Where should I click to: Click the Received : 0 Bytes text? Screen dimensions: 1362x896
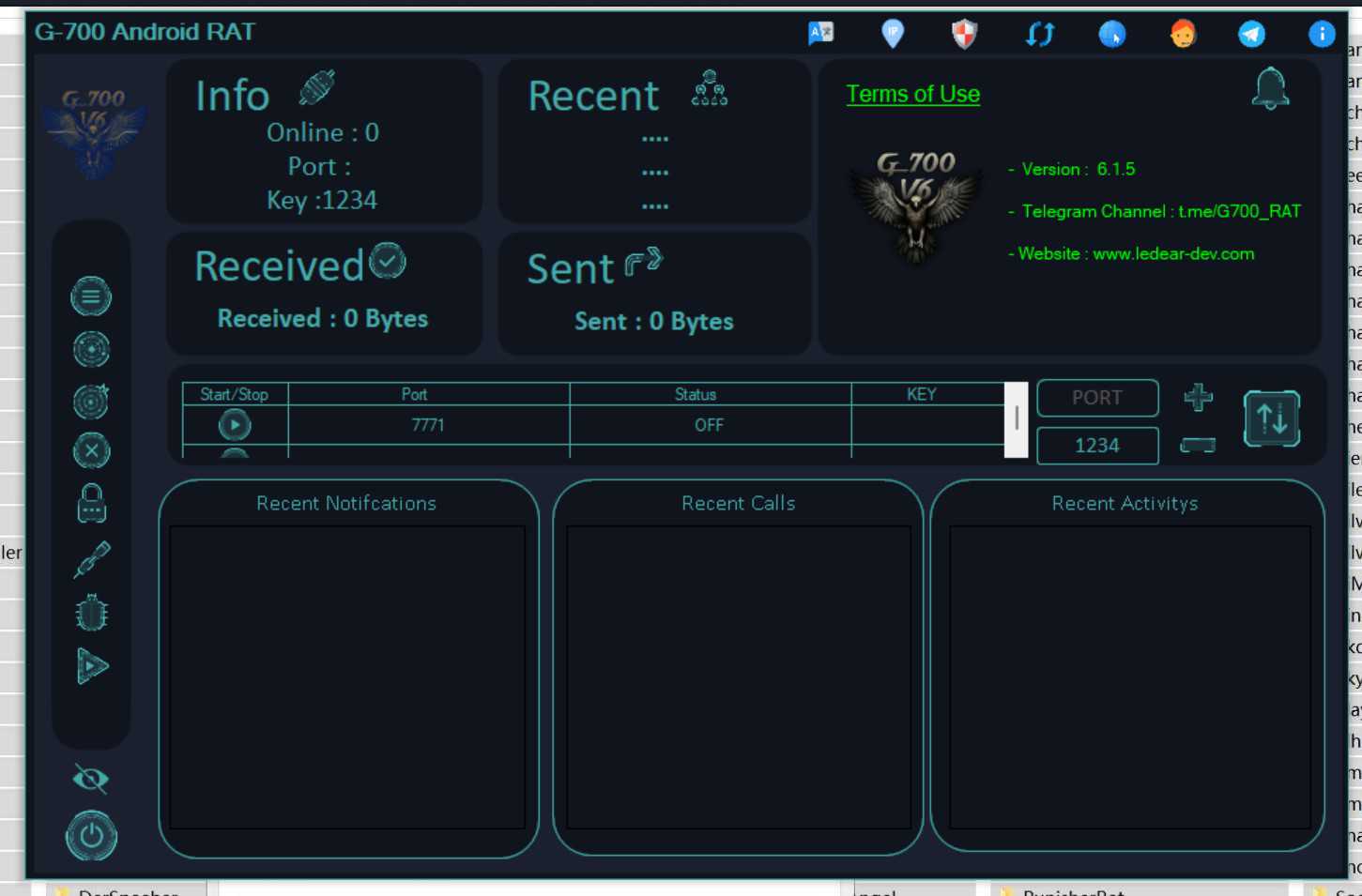coord(323,319)
